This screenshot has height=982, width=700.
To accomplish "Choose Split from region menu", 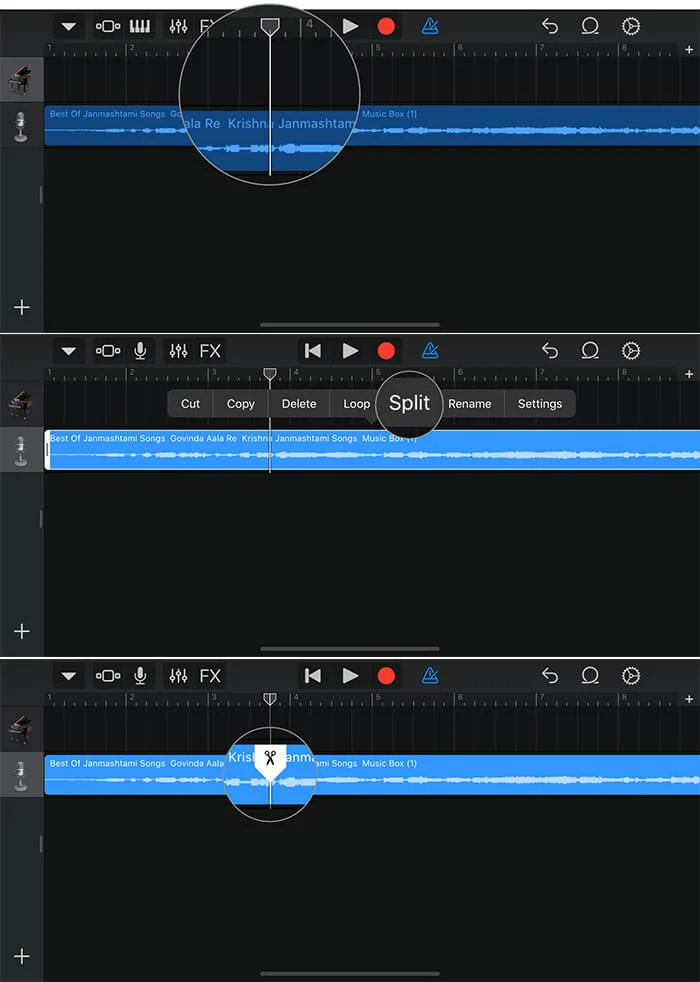I will 409,403.
